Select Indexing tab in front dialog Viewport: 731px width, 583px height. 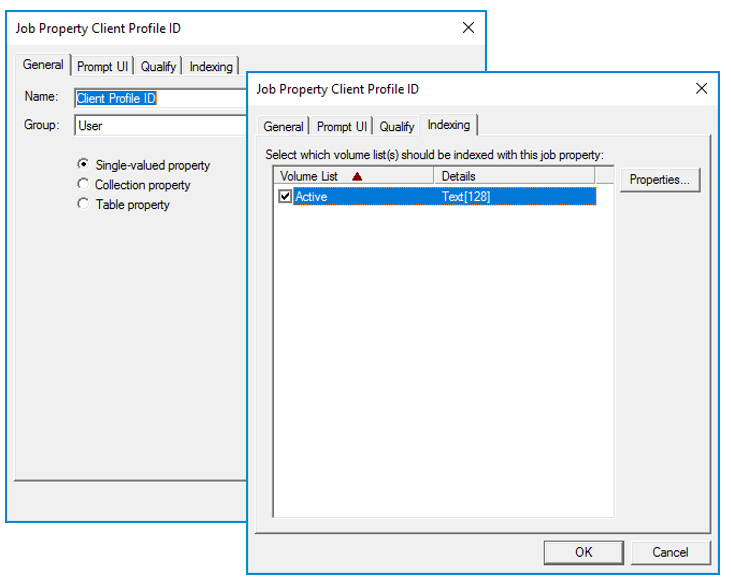click(448, 125)
